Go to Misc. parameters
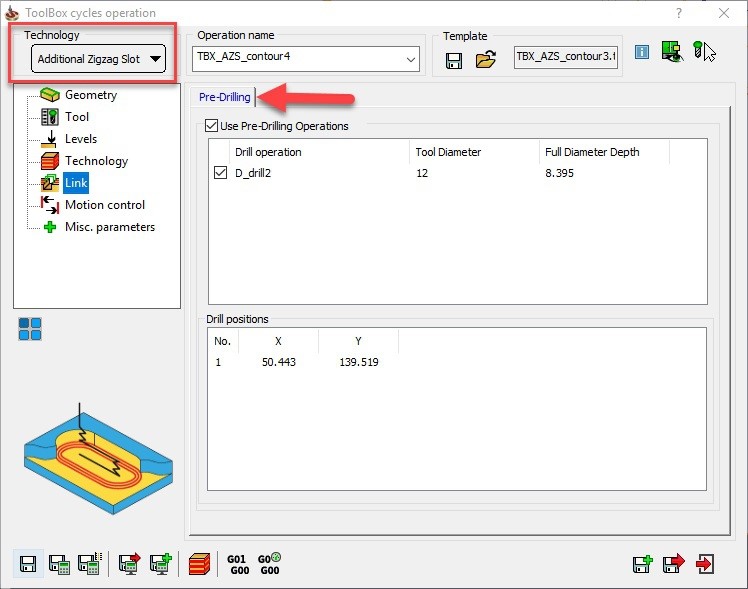The height and width of the screenshot is (589, 748). [110, 227]
